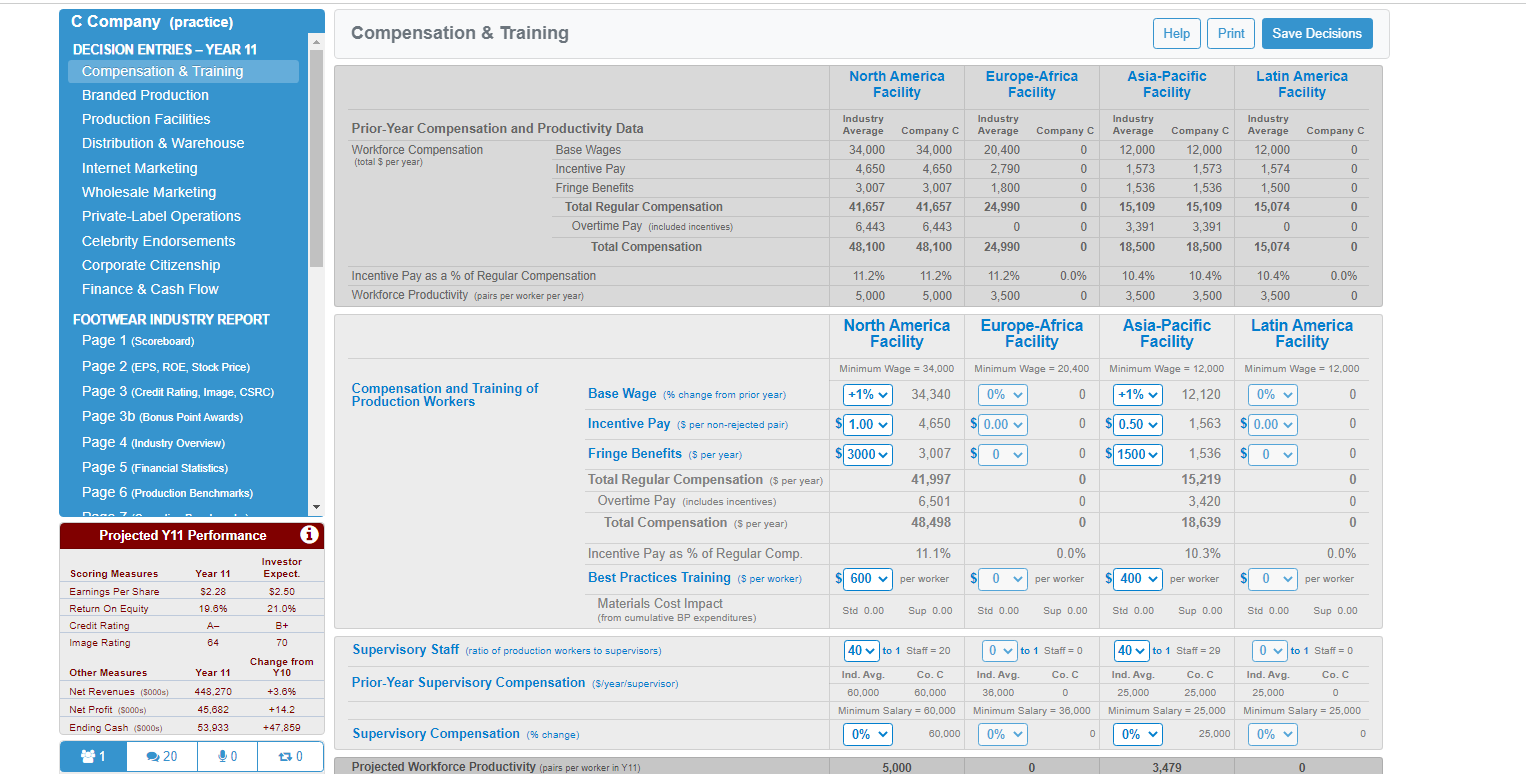Open Distribution & Warehouse entry
The width and height of the screenshot is (1526, 774).
[x=163, y=143]
